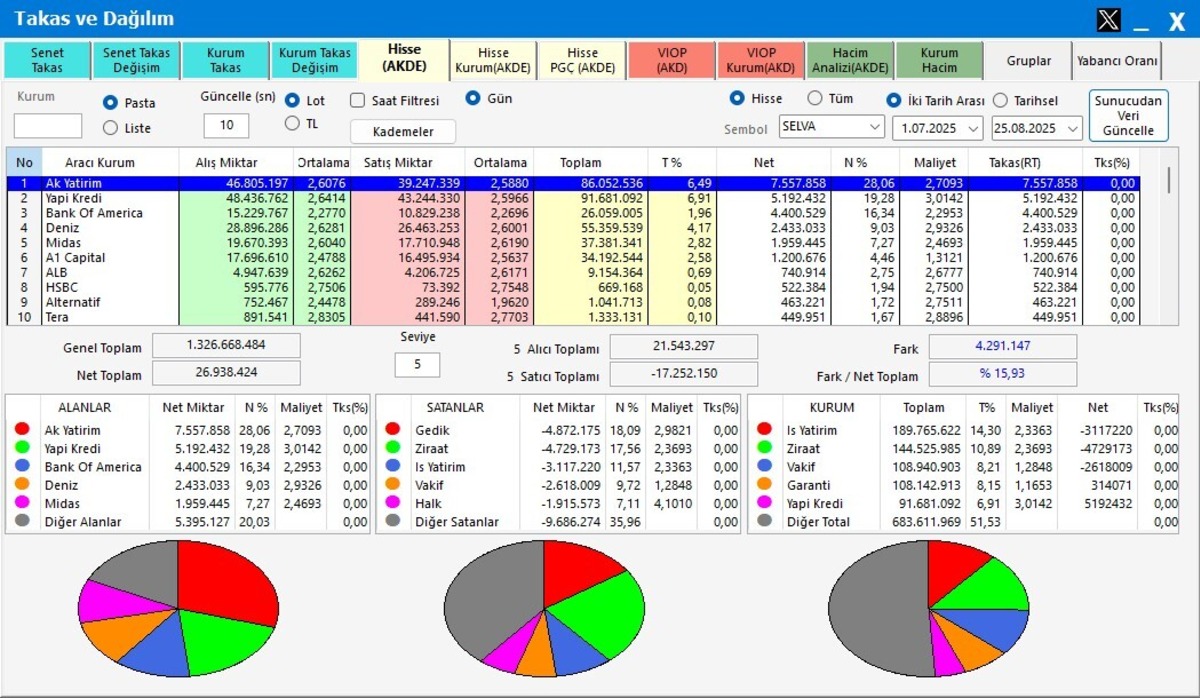
Task: Click the SATANLAR pie chart
Action: [x=543, y=609]
